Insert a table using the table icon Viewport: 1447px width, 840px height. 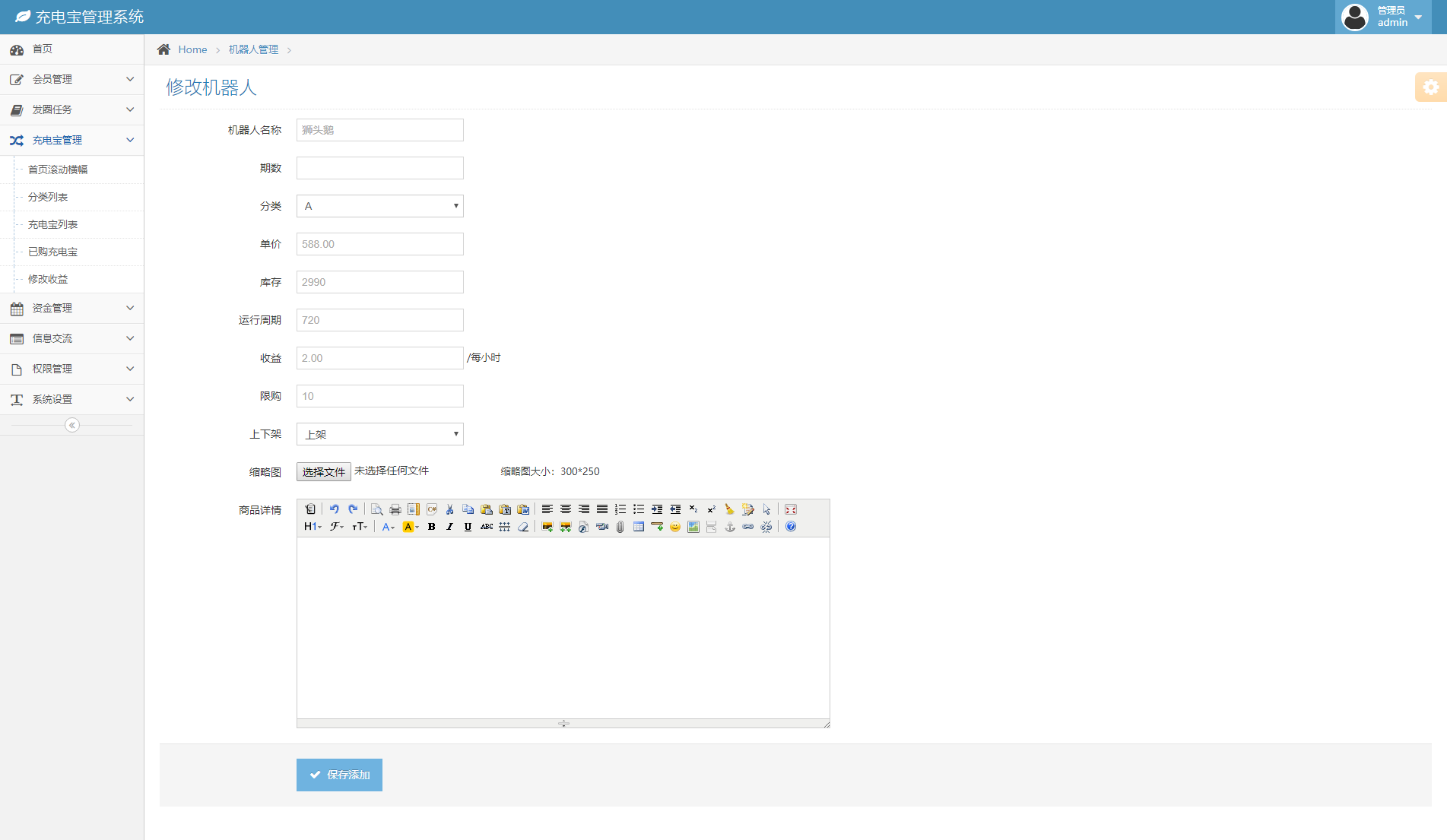tap(638, 527)
